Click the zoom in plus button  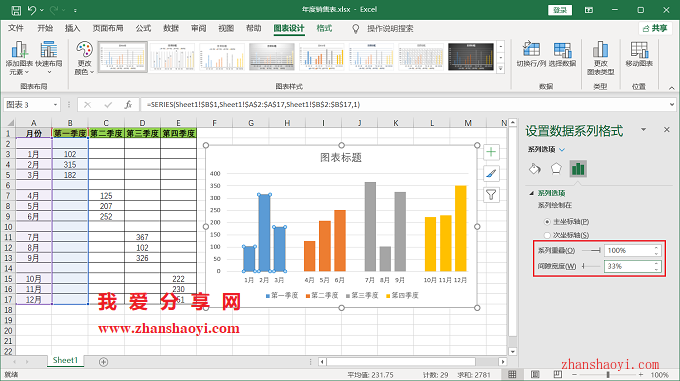641,374
